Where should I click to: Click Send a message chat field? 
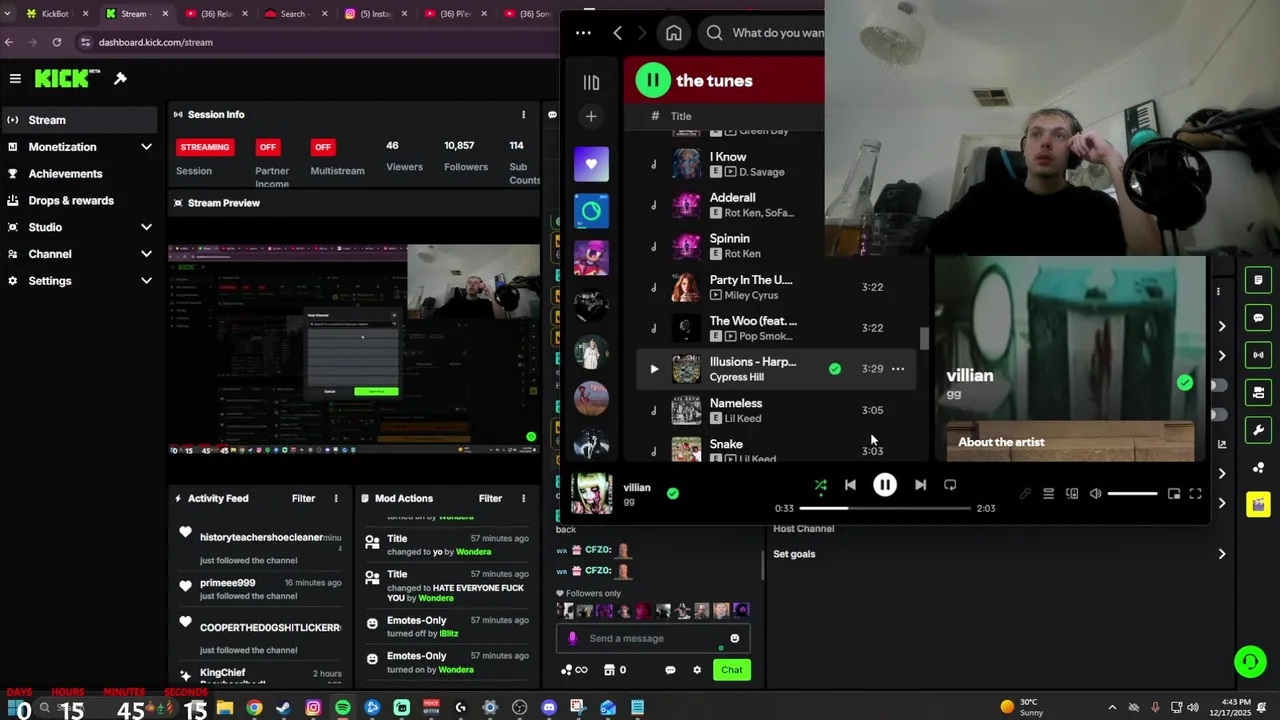pos(652,638)
